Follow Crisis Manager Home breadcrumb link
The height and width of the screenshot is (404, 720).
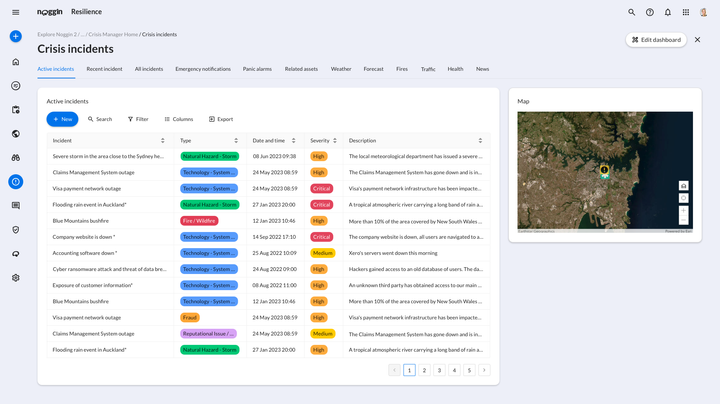click(x=113, y=34)
